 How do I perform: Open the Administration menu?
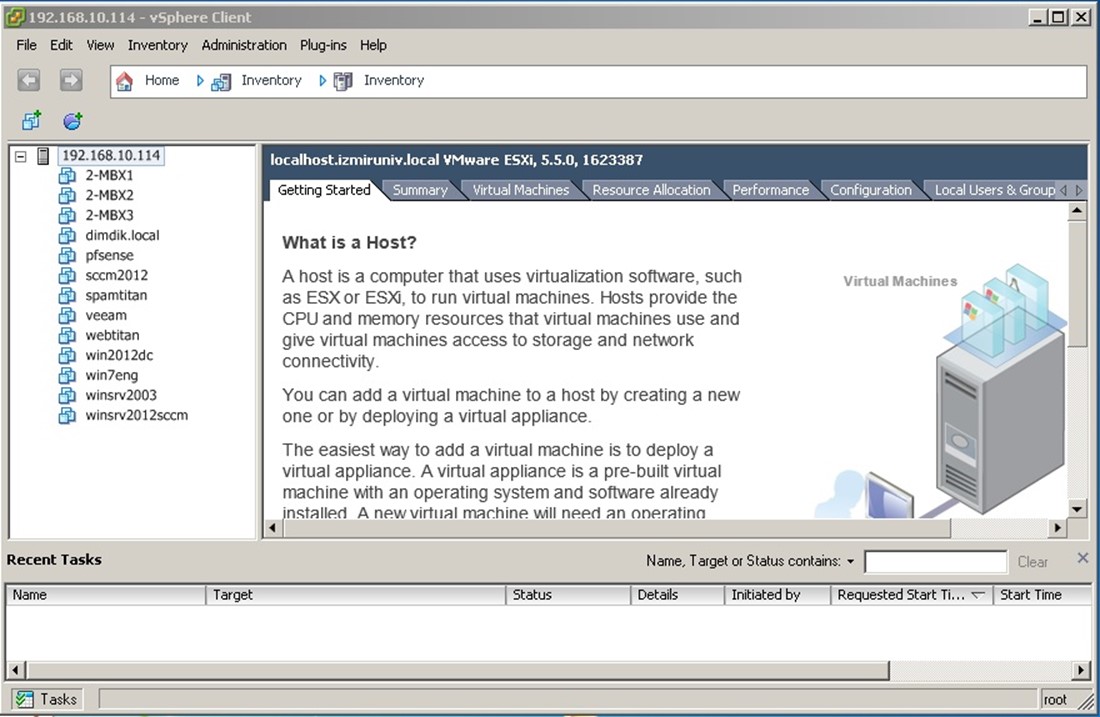click(244, 45)
